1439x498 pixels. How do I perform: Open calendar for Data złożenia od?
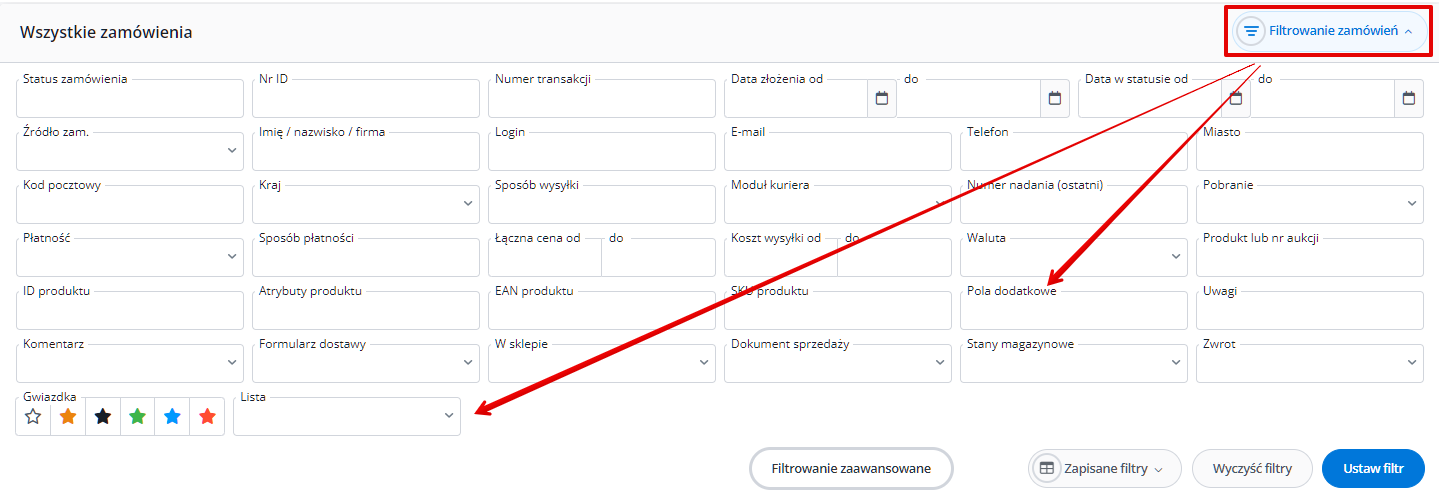[x=881, y=98]
